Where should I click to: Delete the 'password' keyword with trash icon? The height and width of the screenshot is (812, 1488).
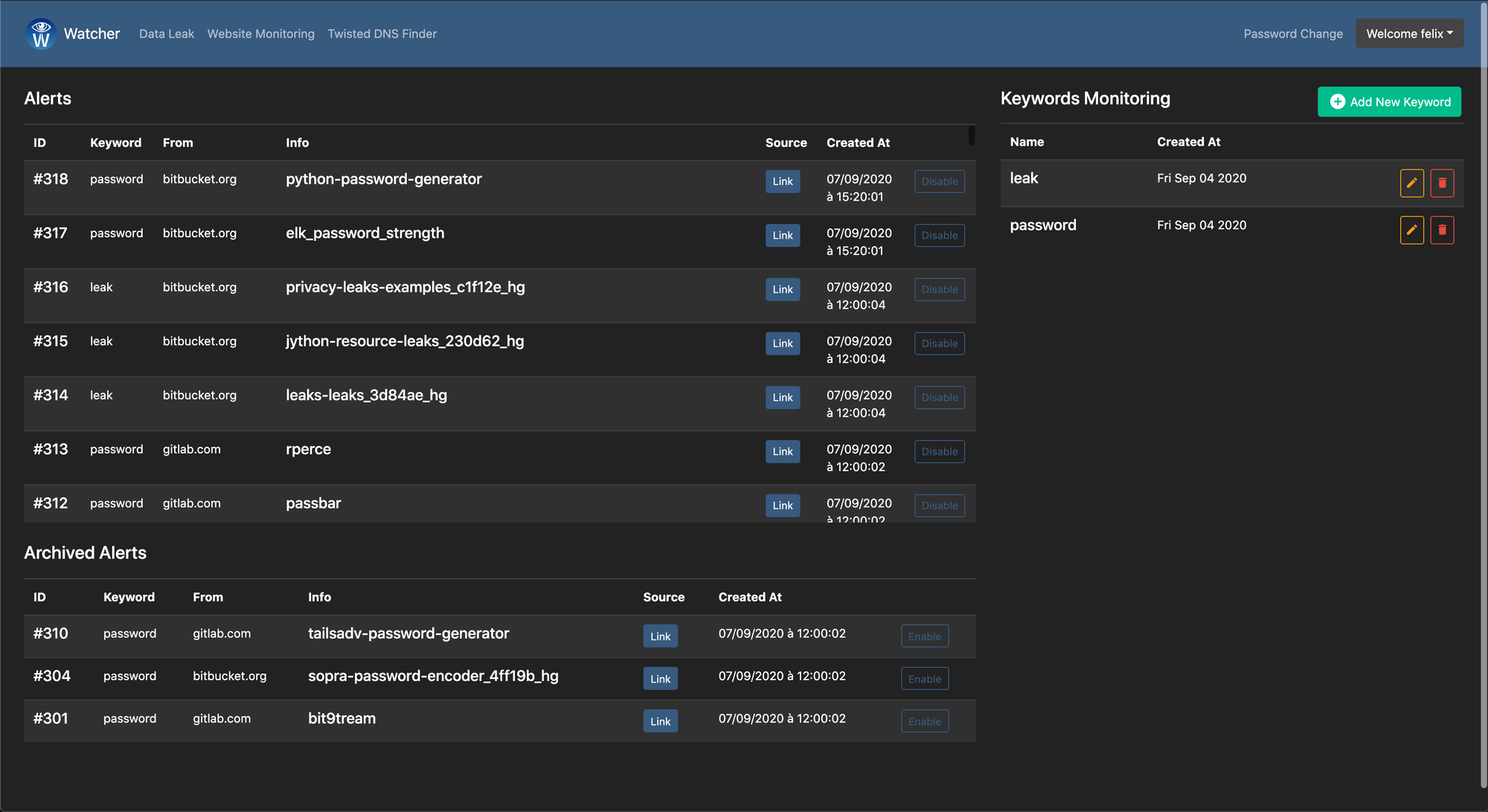[x=1442, y=230]
